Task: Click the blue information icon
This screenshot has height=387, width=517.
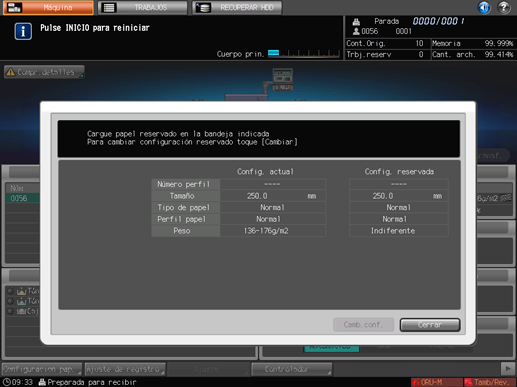Action: pos(23,31)
